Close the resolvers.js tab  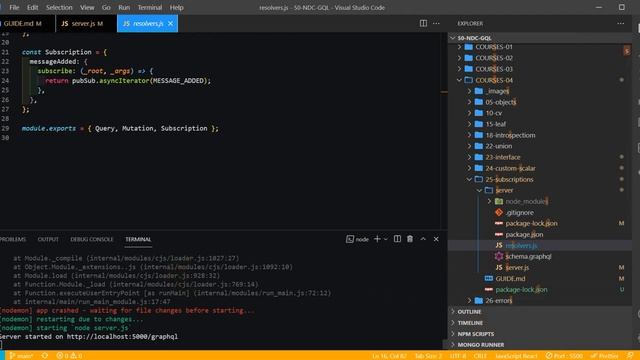[170, 24]
